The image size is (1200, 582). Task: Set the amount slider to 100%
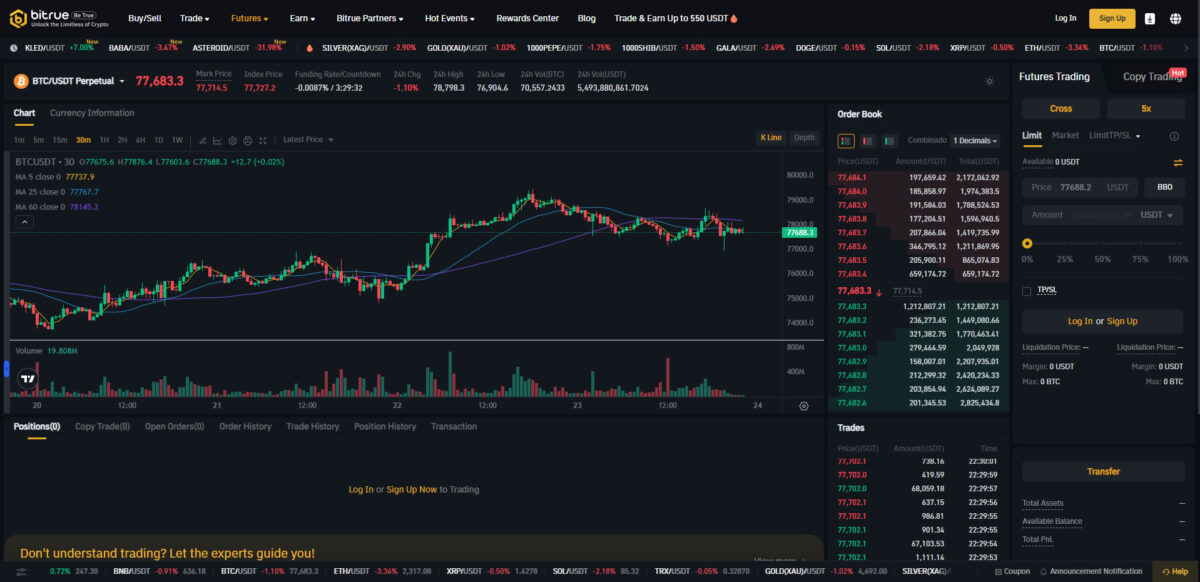click(1179, 243)
